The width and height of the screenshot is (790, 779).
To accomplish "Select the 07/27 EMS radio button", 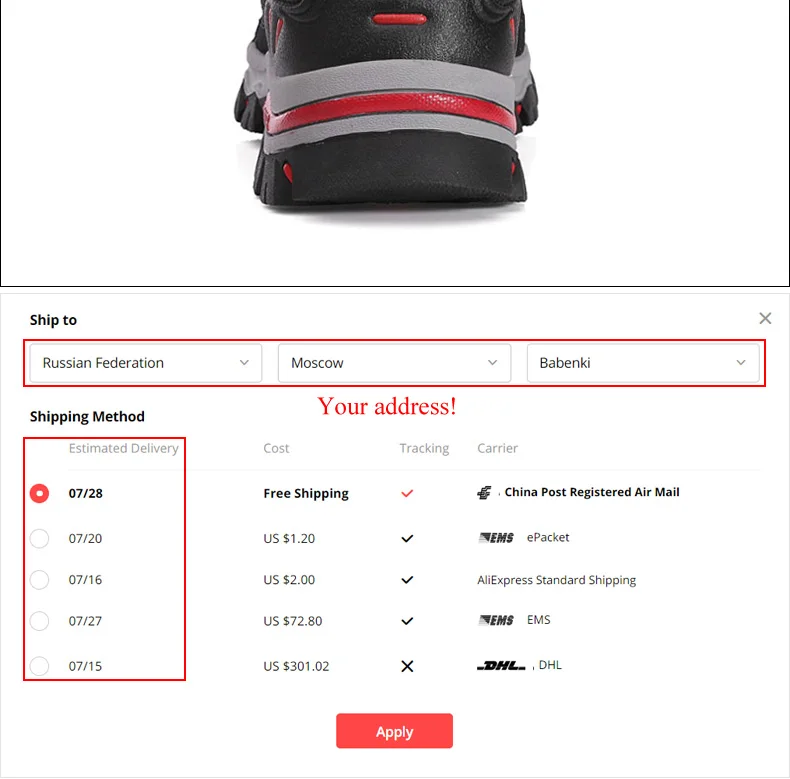I will [x=39, y=621].
